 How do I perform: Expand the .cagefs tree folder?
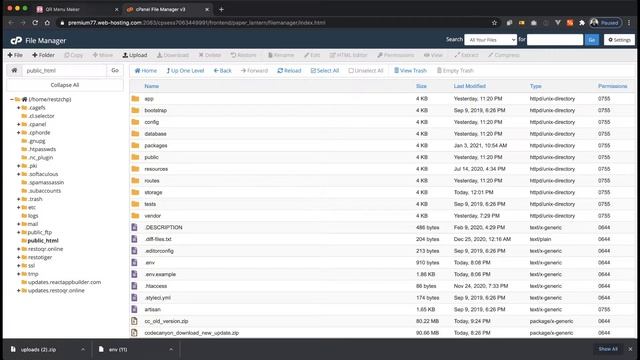pyautogui.click(x=18, y=108)
